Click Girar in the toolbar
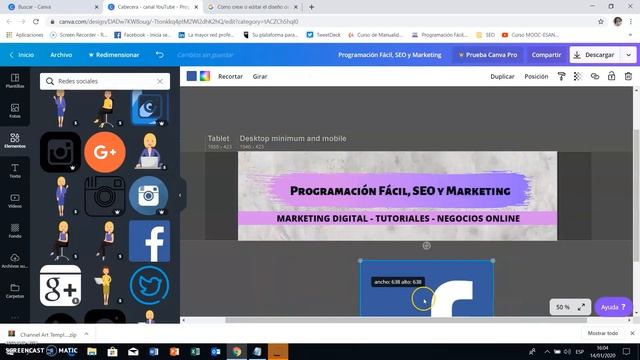The height and width of the screenshot is (360, 640). pos(260,76)
